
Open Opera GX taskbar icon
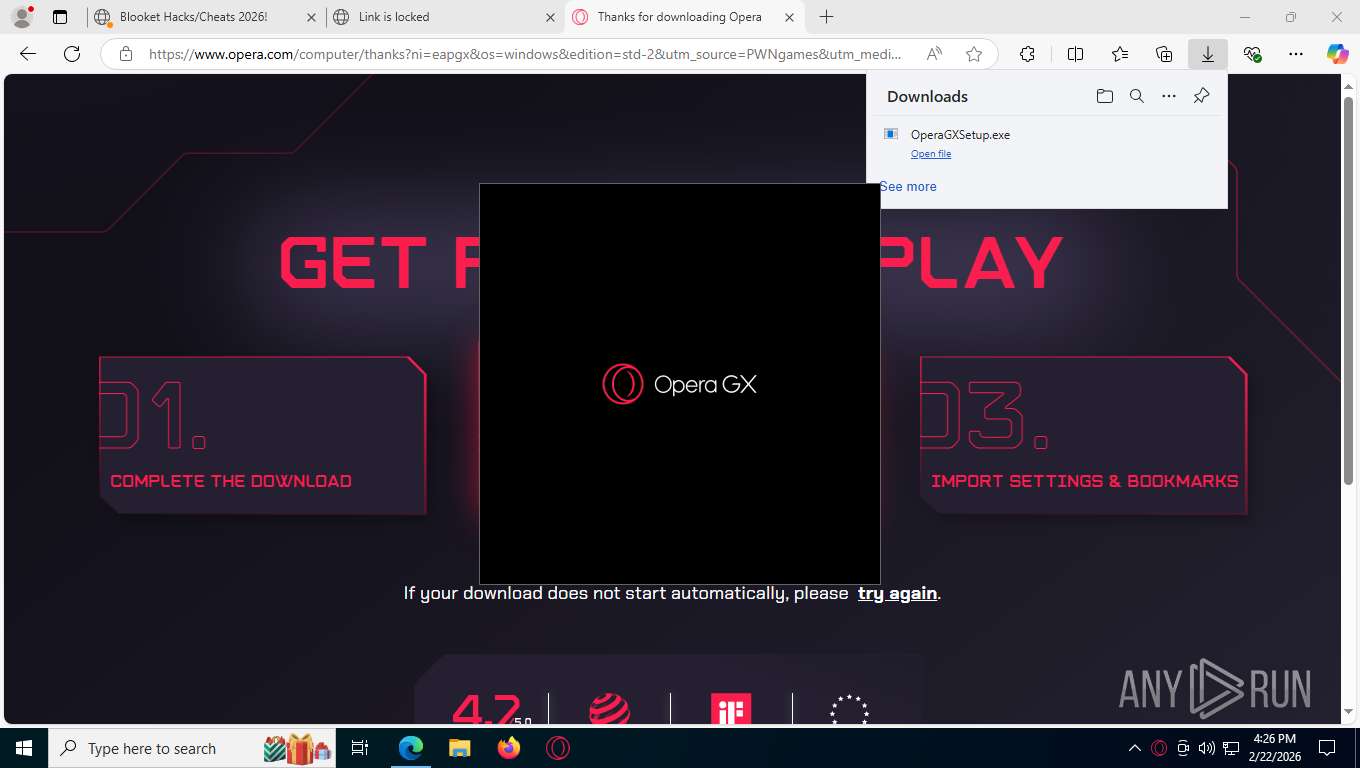[x=558, y=748]
